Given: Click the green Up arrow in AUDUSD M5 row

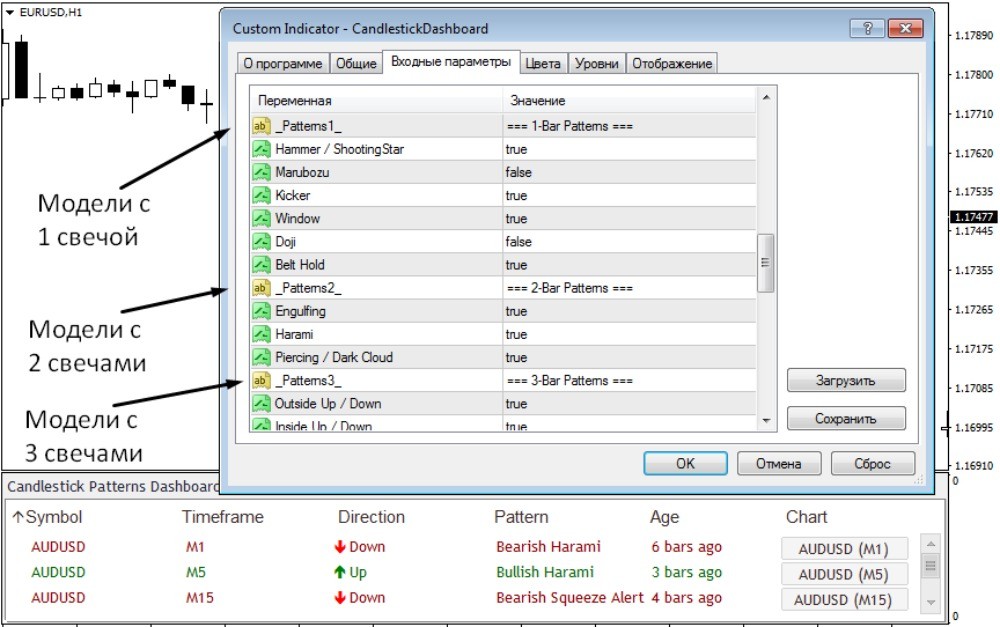Looking at the screenshot, I should tap(340, 572).
